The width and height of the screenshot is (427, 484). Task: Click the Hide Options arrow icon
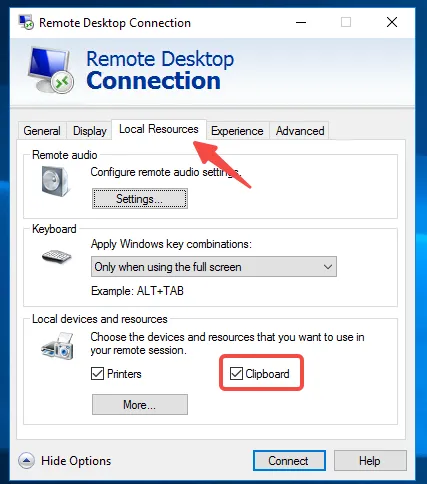click(26, 461)
